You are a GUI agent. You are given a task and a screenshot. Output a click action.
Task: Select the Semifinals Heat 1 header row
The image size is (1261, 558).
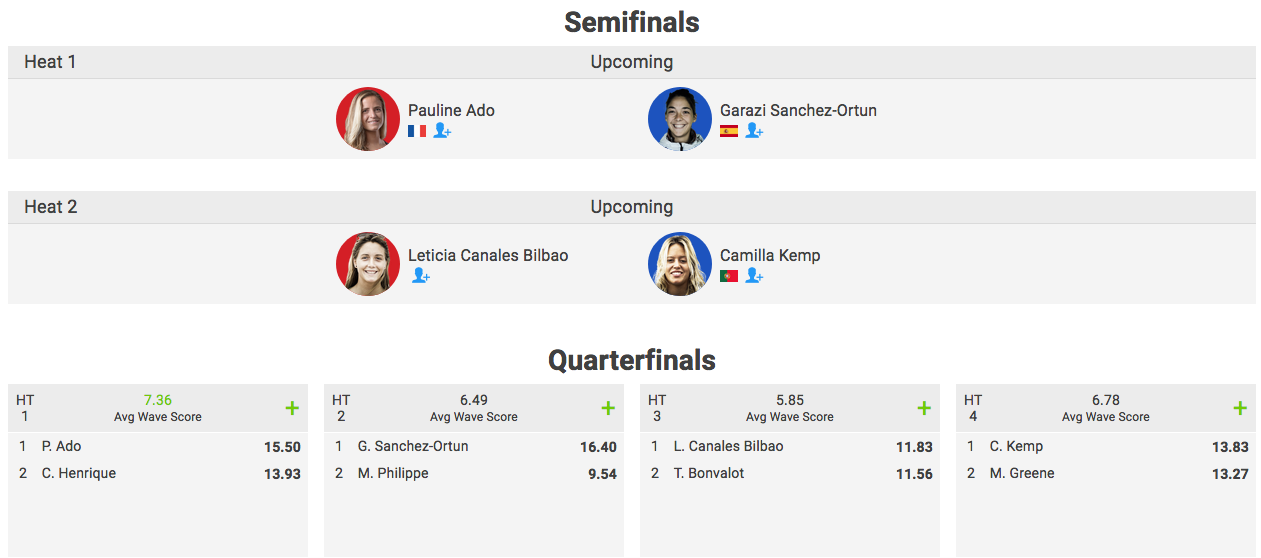click(631, 62)
